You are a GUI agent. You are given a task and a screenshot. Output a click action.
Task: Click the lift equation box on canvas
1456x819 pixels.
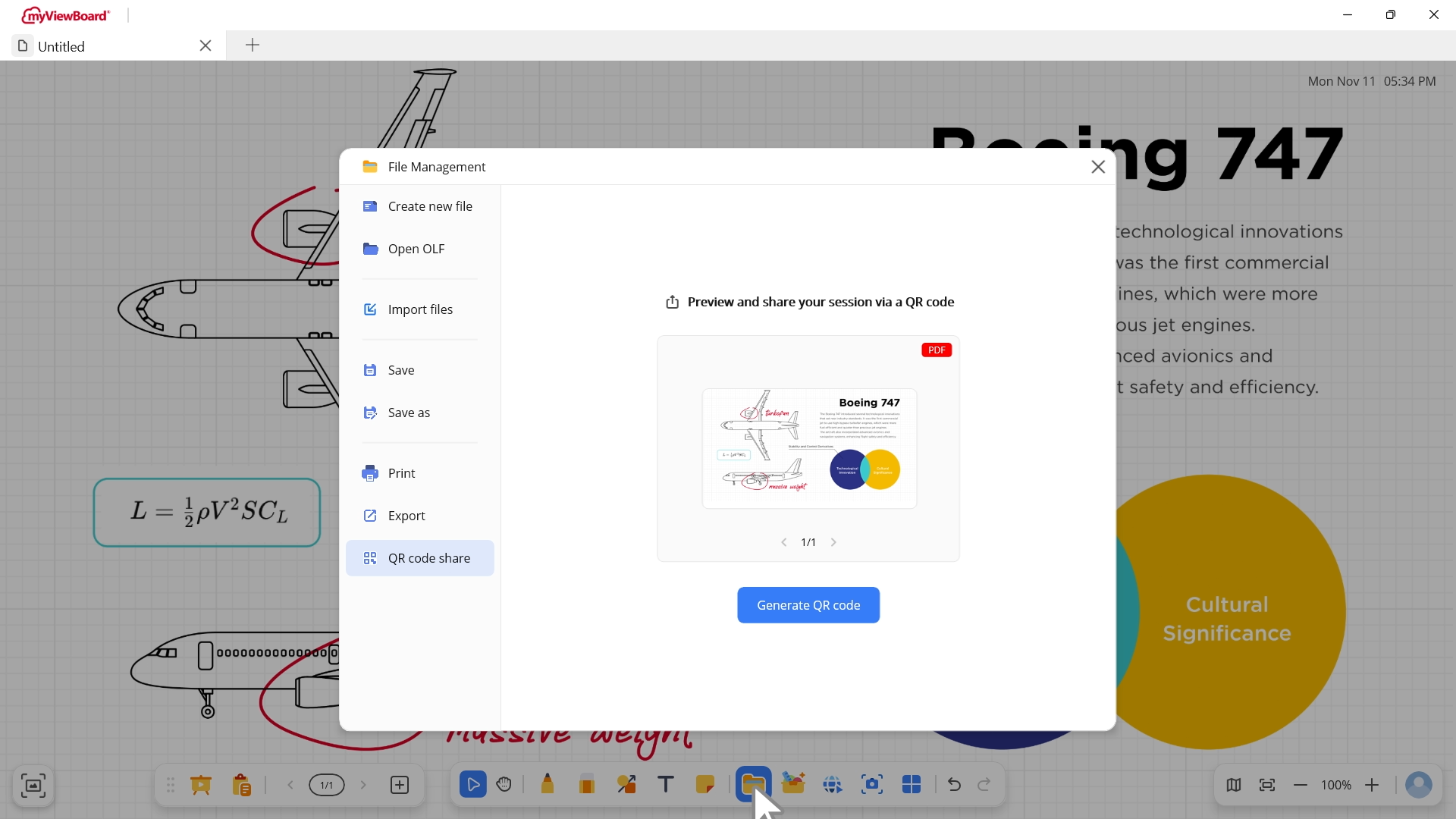(207, 513)
